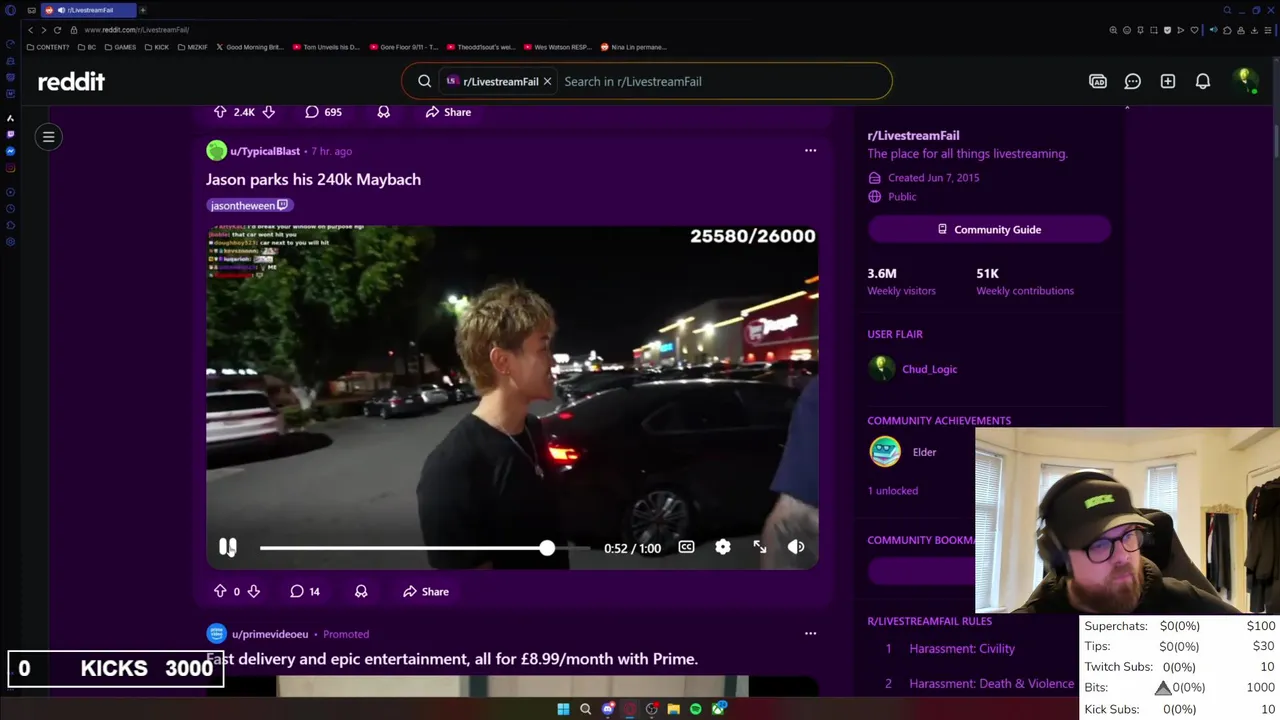
Task: Open the Reddit advertise (AD) icon
Action: pyautogui.click(x=1098, y=81)
